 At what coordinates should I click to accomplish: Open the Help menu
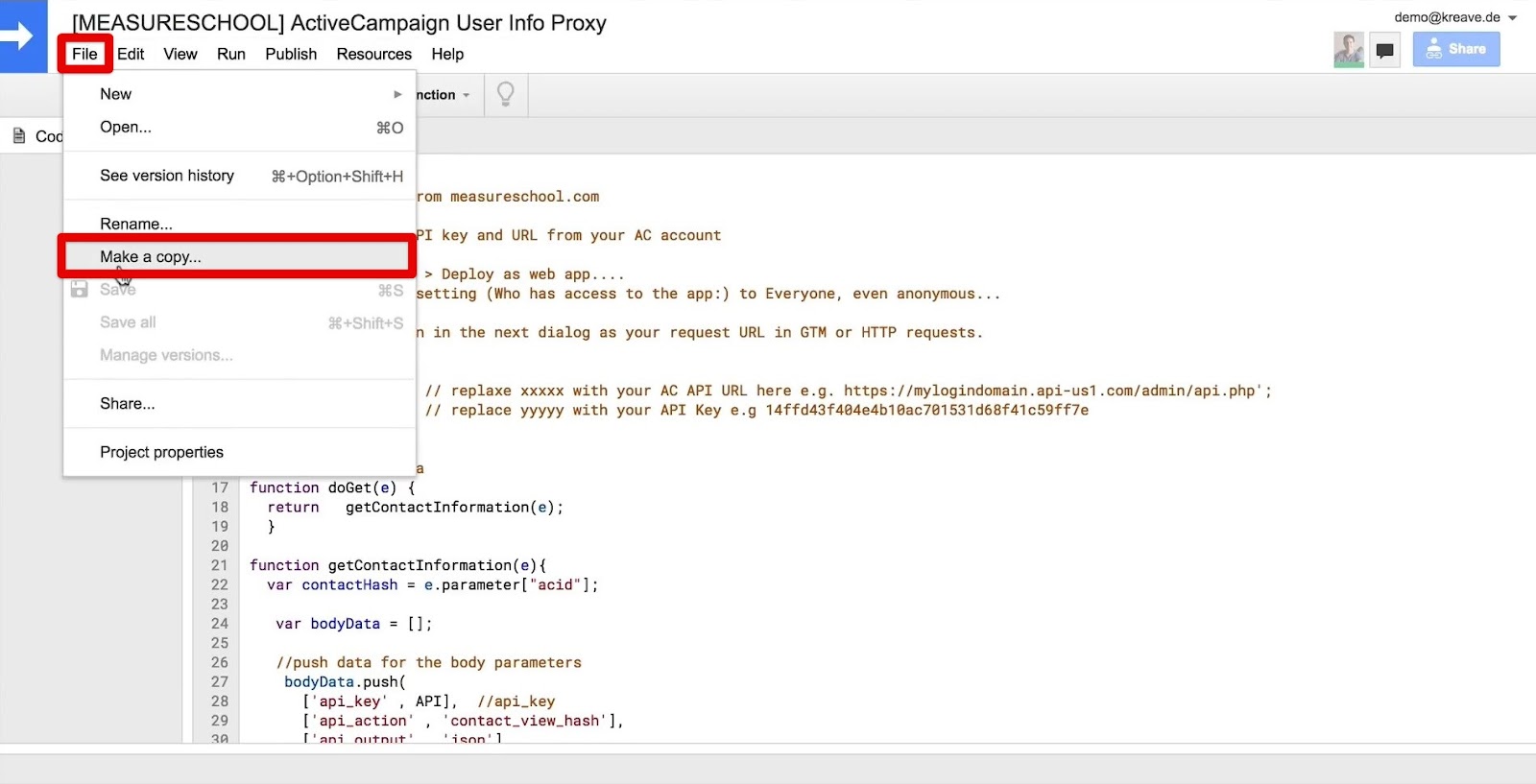pyautogui.click(x=447, y=54)
